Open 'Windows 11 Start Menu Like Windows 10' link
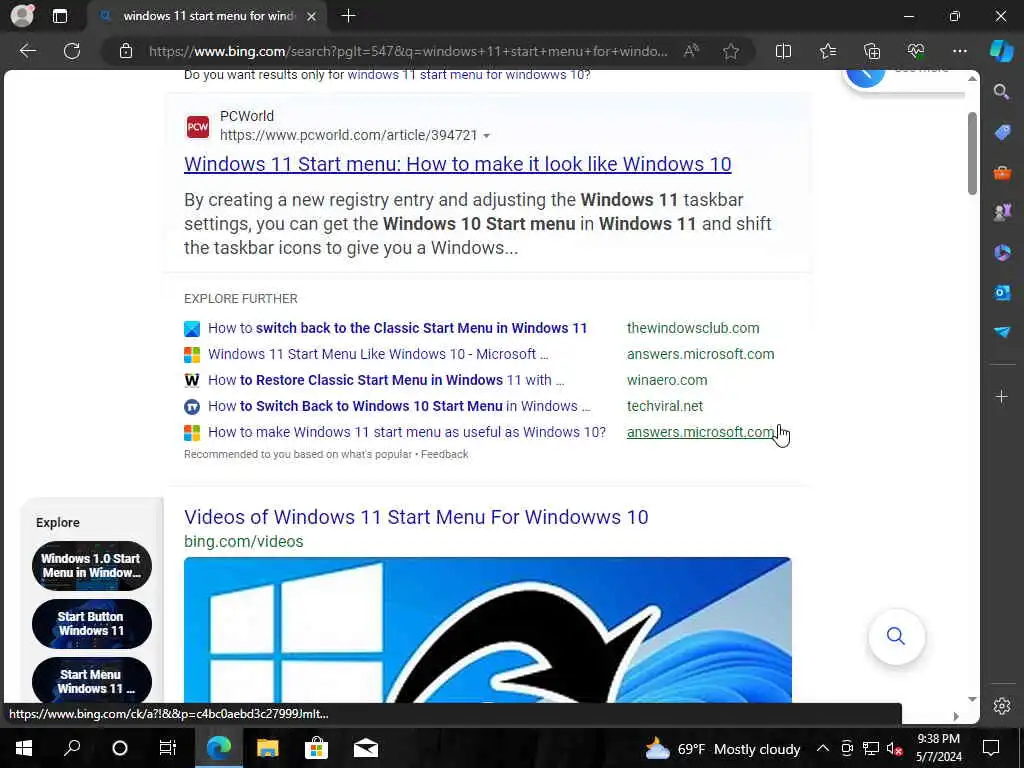Viewport: 1024px width, 768px height. click(x=378, y=354)
